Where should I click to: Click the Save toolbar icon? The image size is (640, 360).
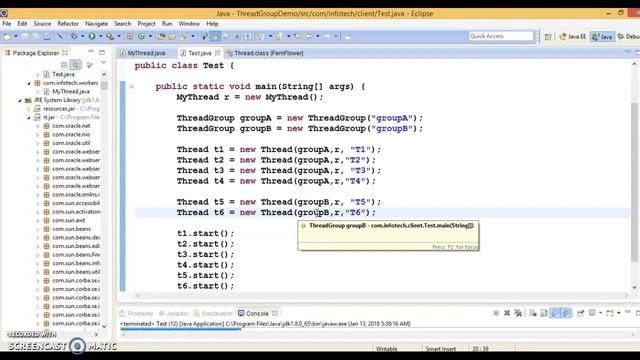25,36
